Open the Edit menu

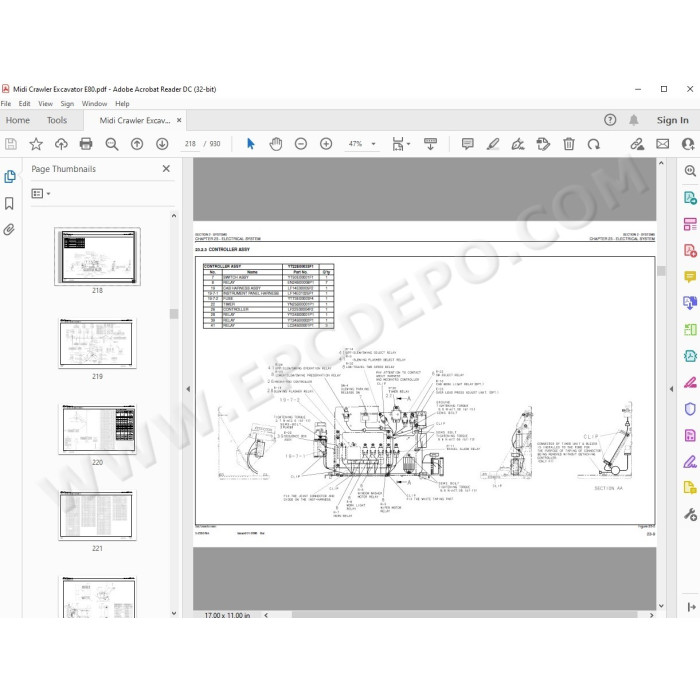point(24,104)
